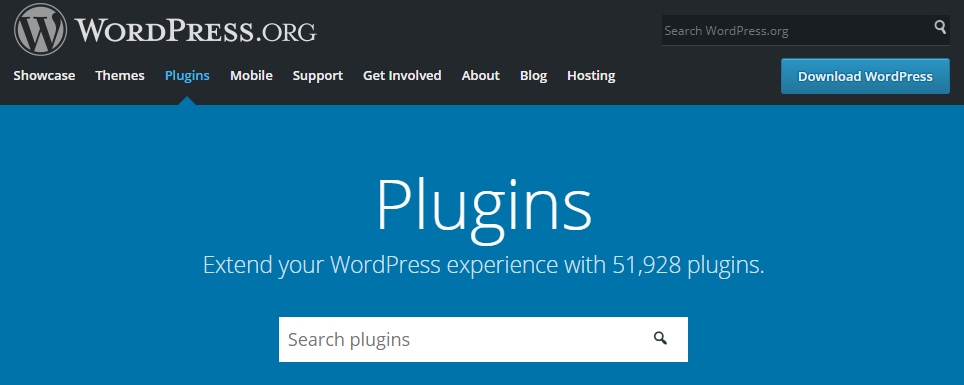Navigate to Support
This screenshot has height=385, width=964.
point(318,76)
